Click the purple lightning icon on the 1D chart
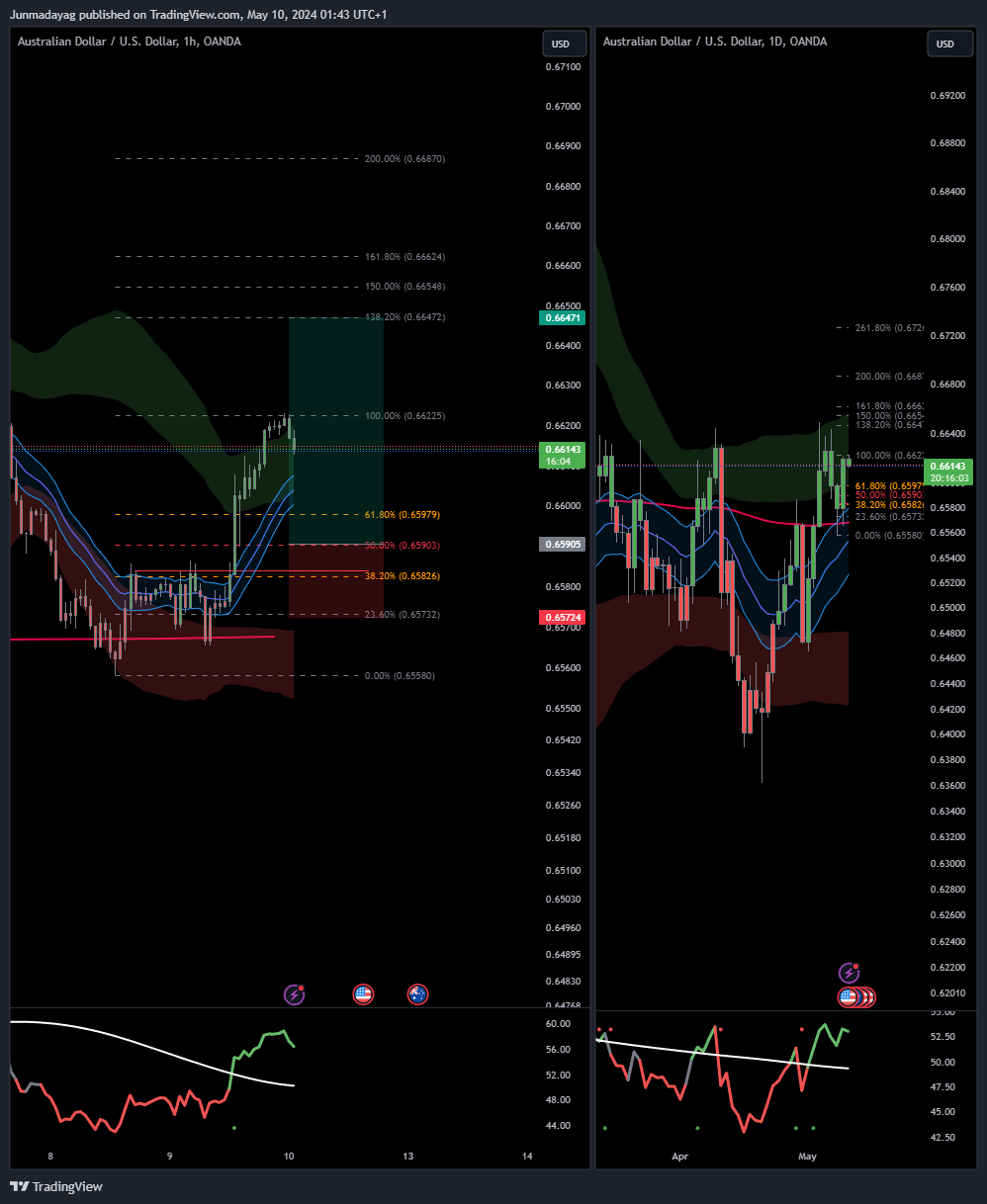 click(x=849, y=973)
